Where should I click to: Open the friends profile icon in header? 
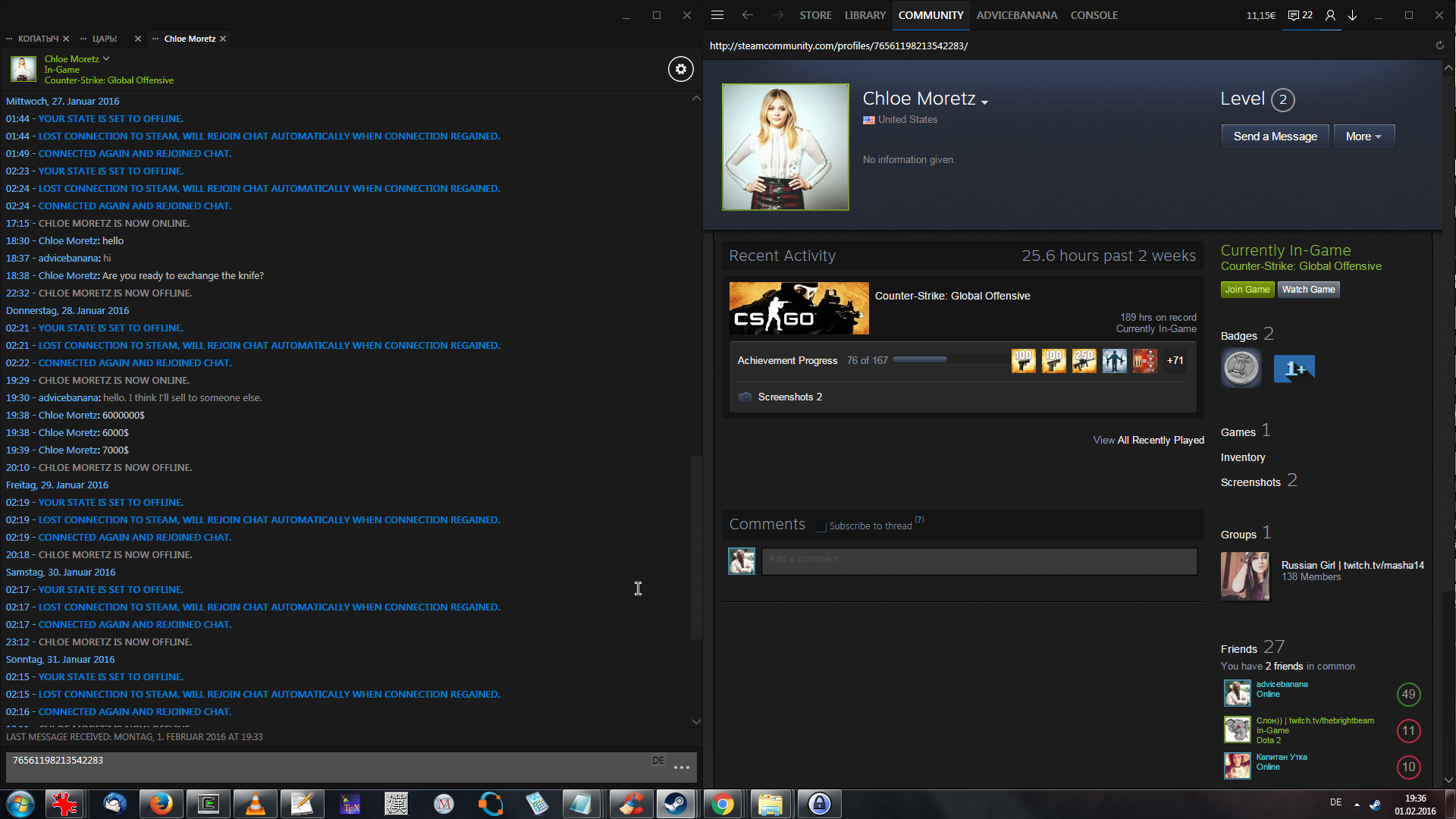pos(1330,15)
